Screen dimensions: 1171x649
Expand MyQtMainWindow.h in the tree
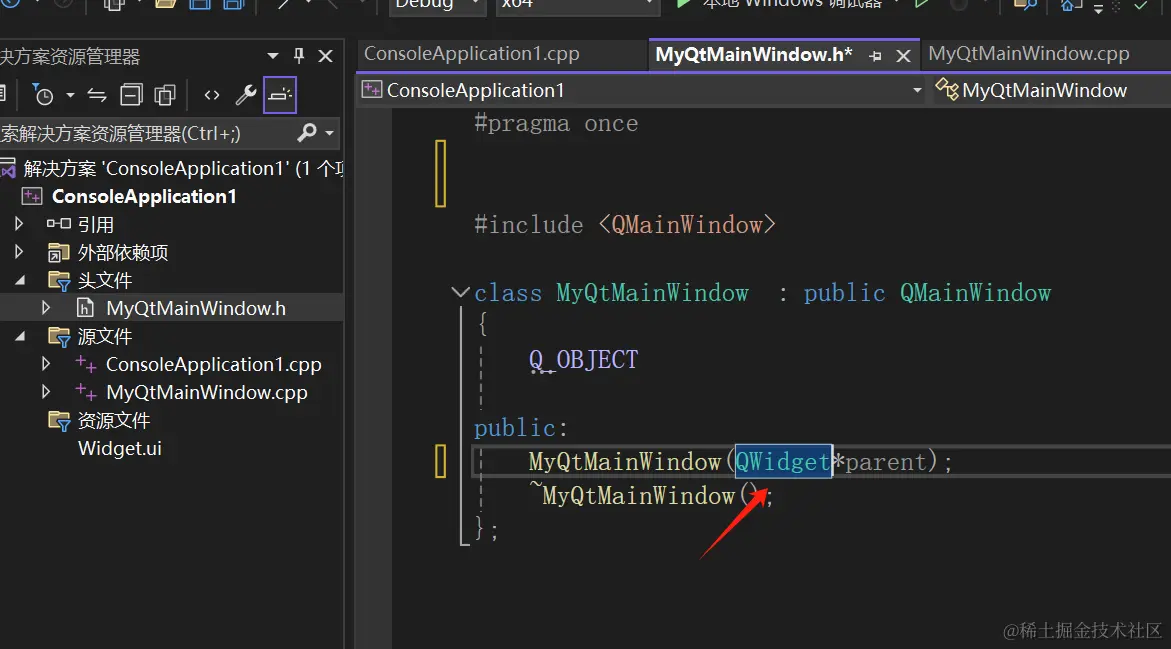[46, 308]
